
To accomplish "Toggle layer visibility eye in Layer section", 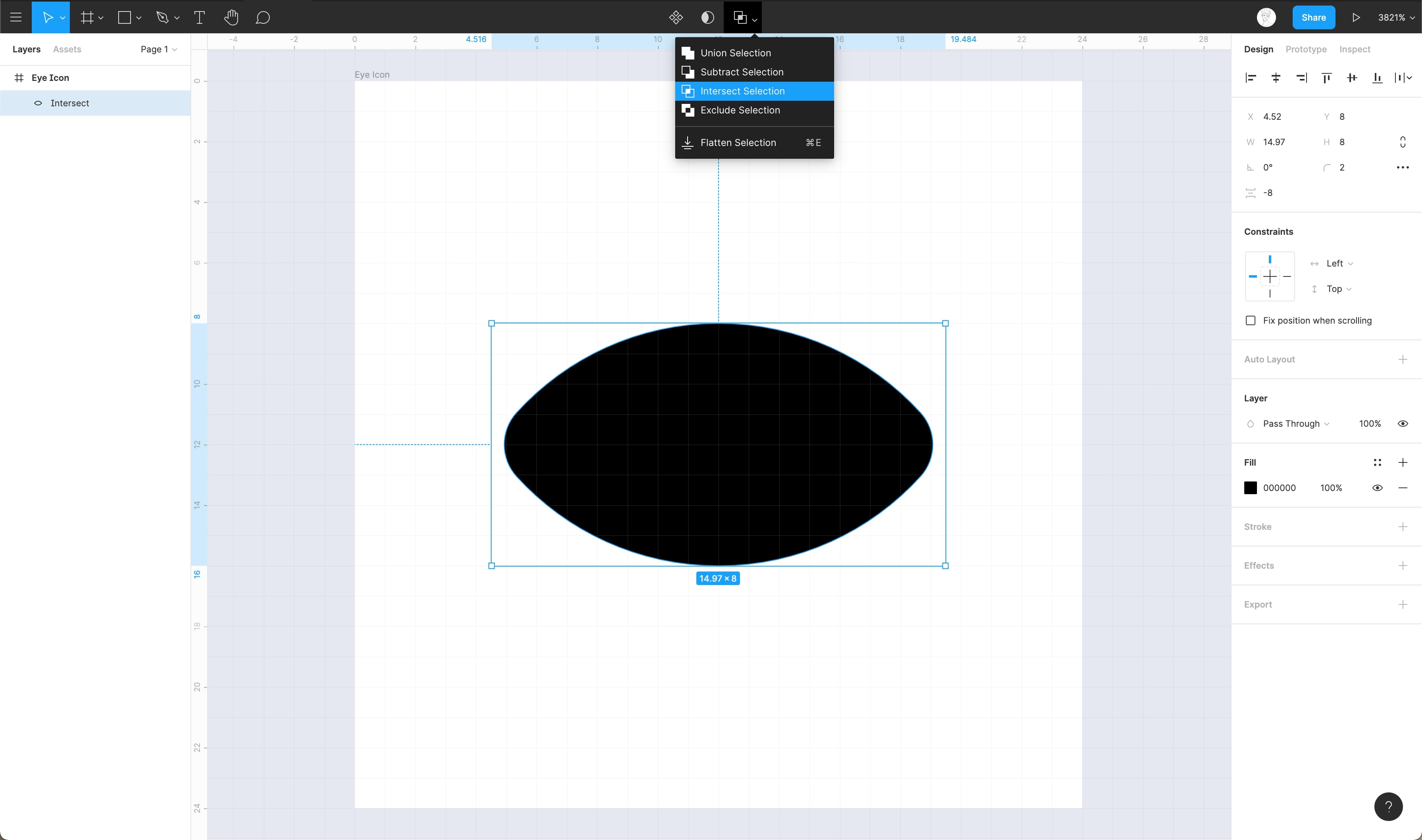I will tap(1403, 424).
